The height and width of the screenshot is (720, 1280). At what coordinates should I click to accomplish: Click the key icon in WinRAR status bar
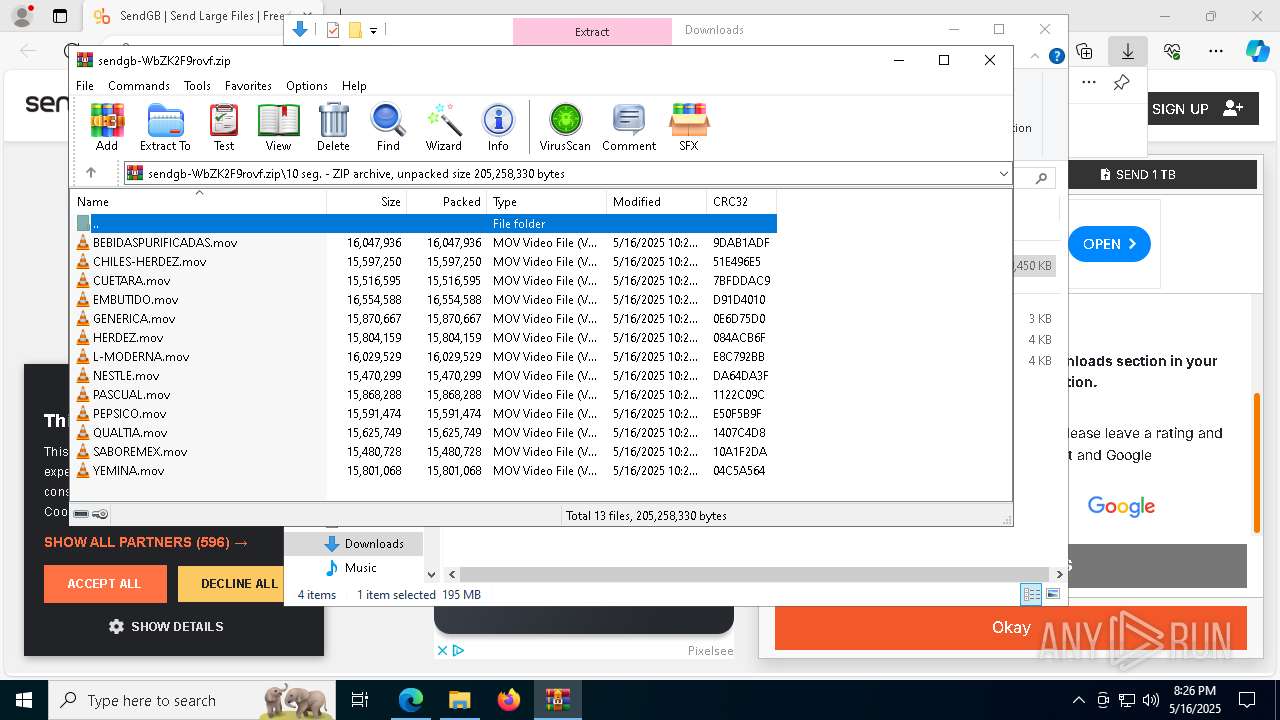point(100,514)
